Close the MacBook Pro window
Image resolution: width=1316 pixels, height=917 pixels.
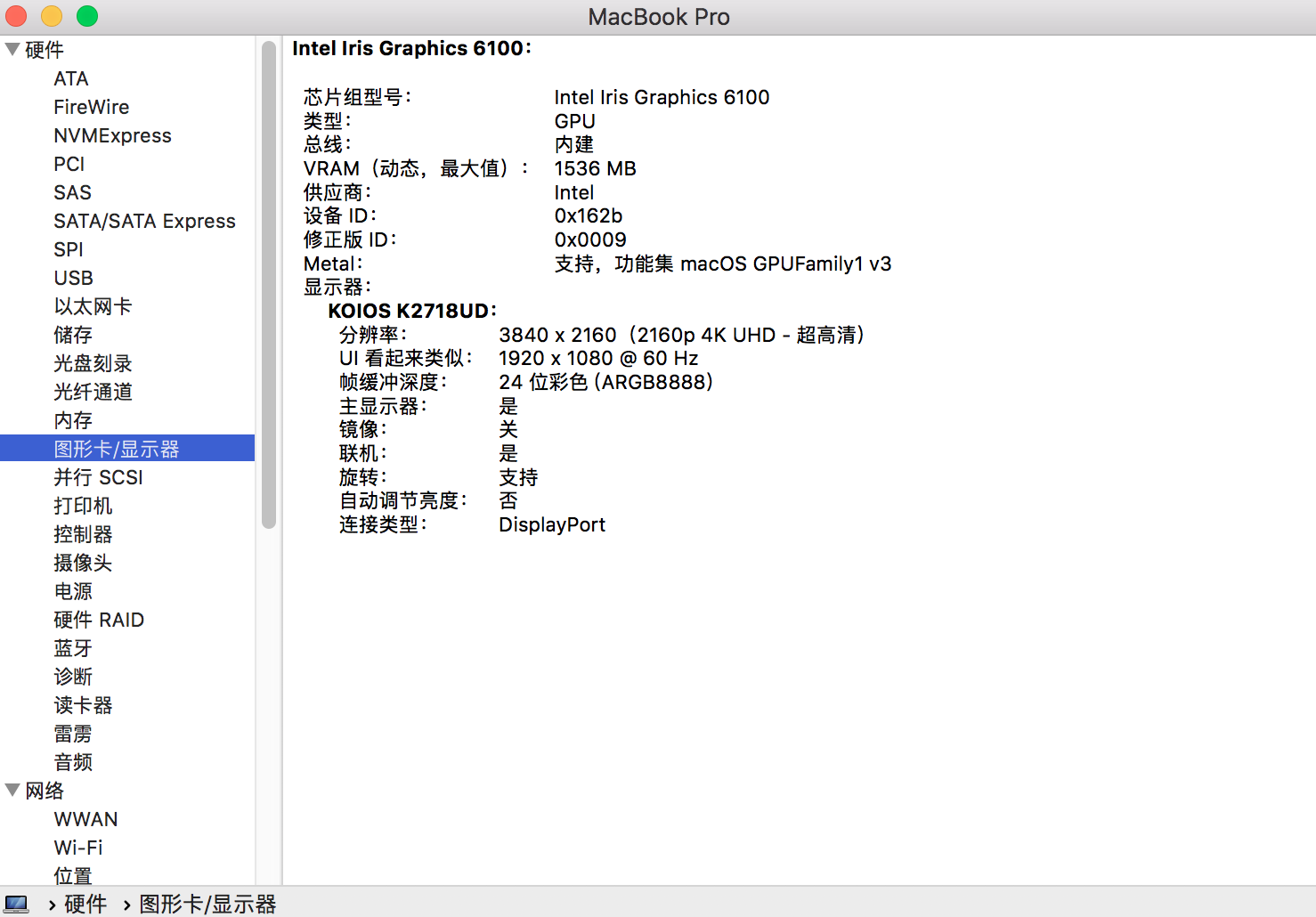click(16, 16)
